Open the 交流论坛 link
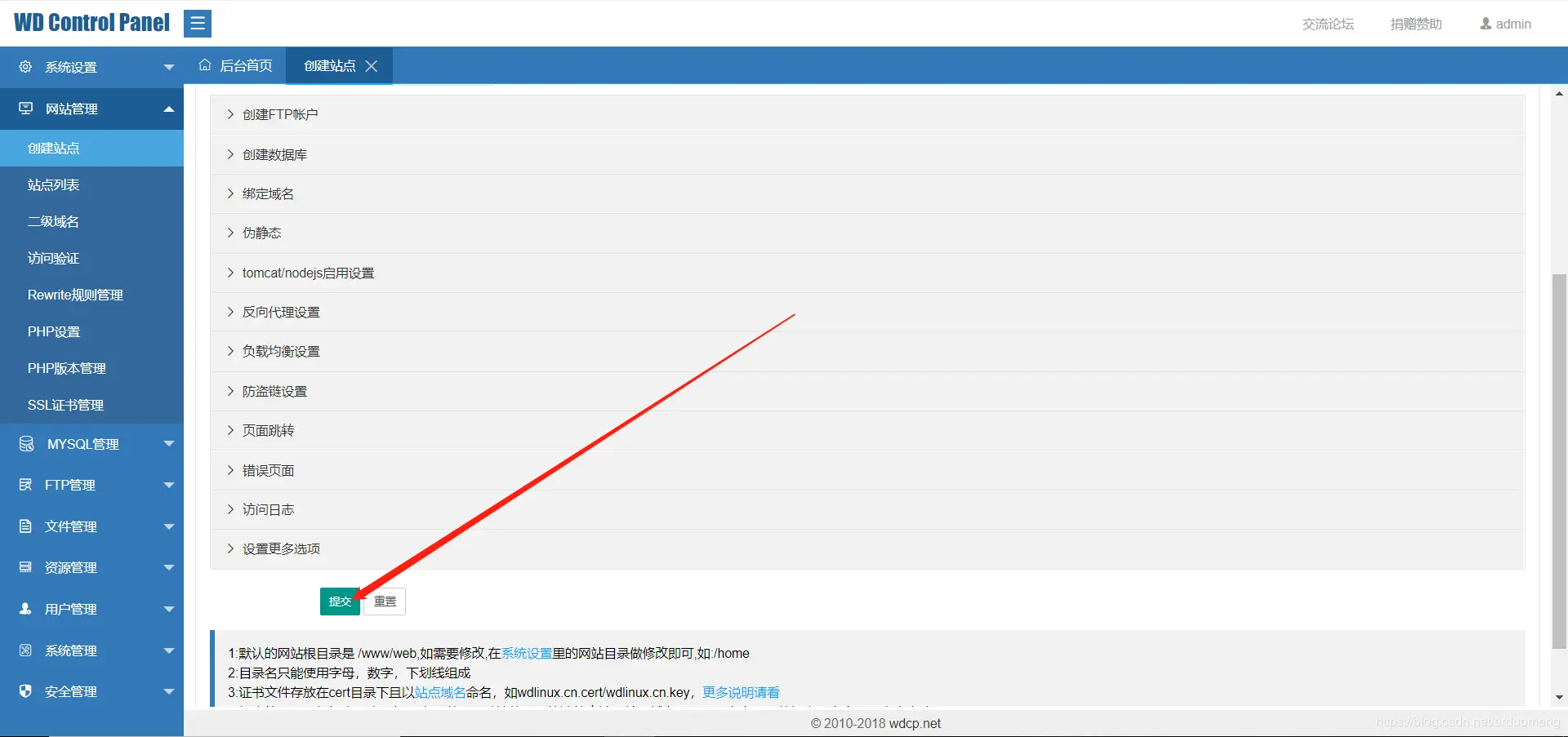The height and width of the screenshot is (737, 1568). pyautogui.click(x=1328, y=24)
